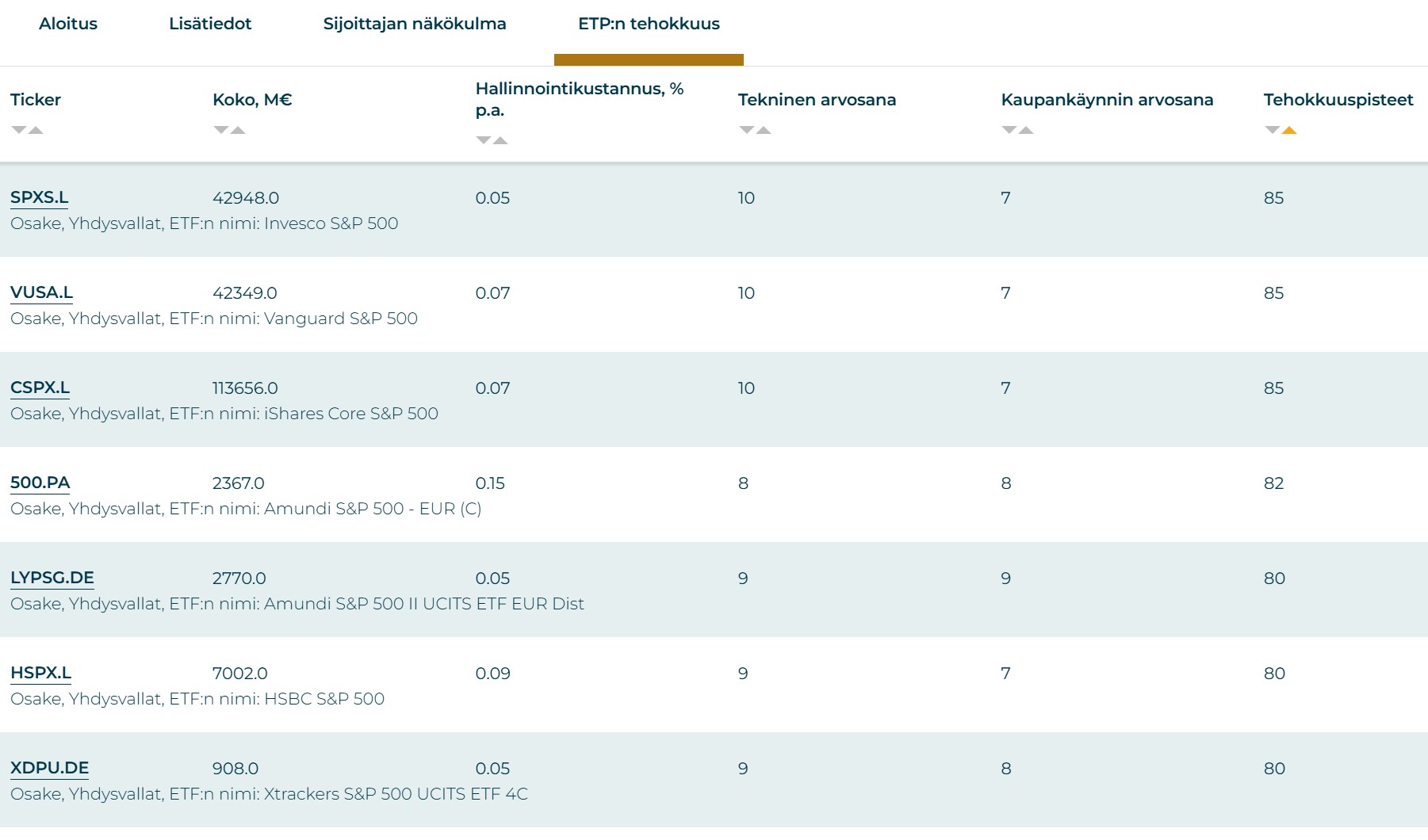Sort Tekninen arvosana descending arrow
This screenshot has width=1428, height=840.
pos(746,130)
